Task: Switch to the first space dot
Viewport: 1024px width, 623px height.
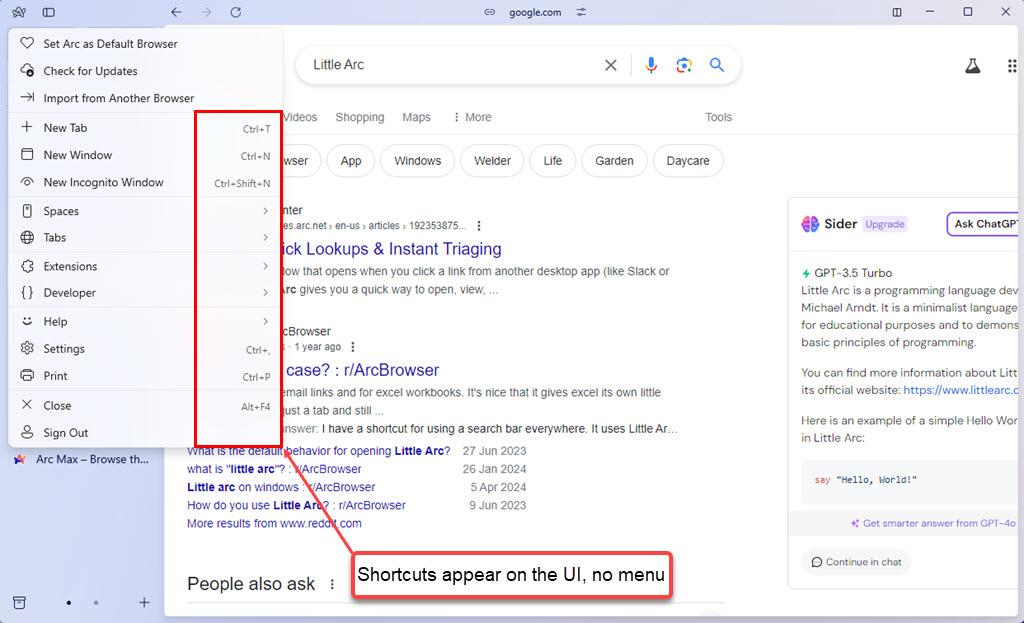Action: [x=69, y=603]
